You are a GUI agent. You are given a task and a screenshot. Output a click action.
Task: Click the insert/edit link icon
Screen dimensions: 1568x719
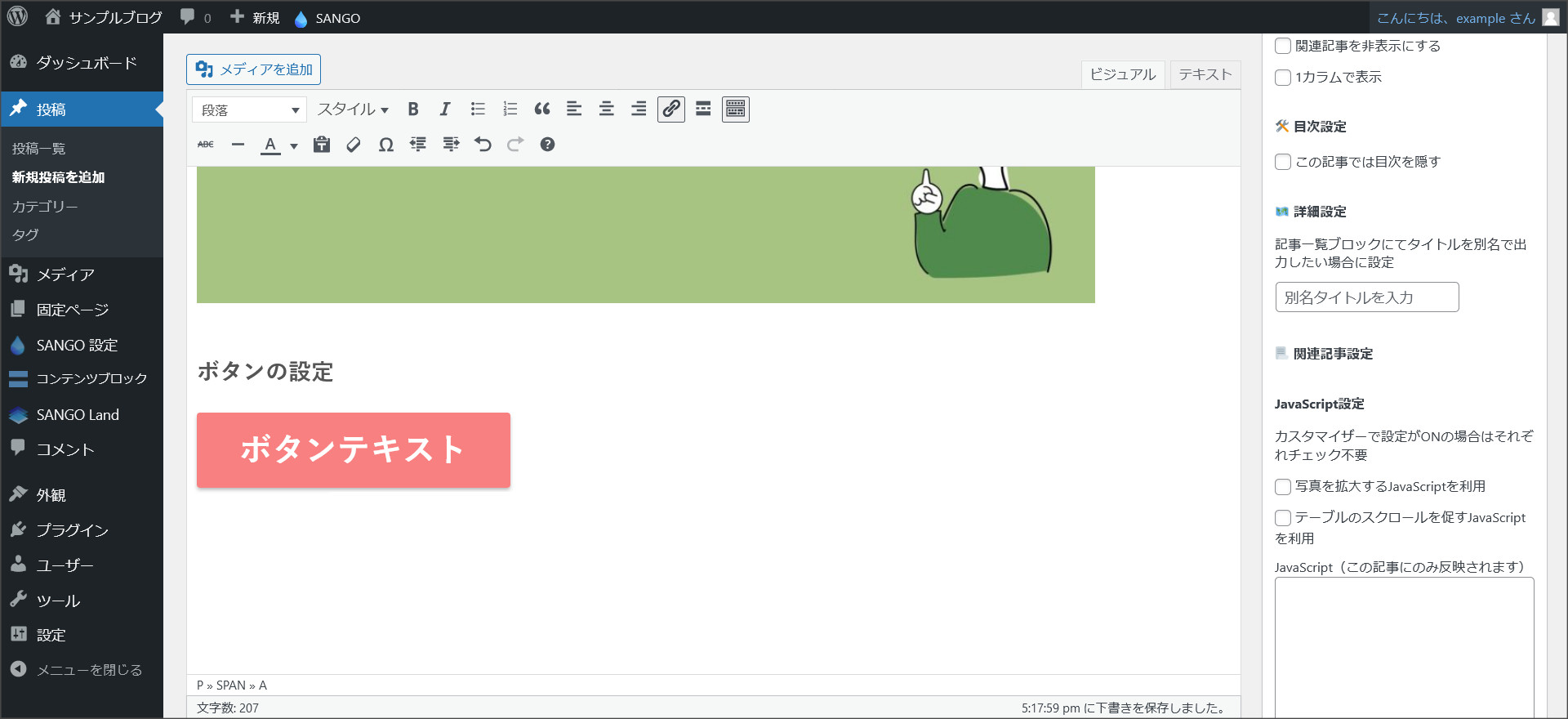tap(671, 109)
